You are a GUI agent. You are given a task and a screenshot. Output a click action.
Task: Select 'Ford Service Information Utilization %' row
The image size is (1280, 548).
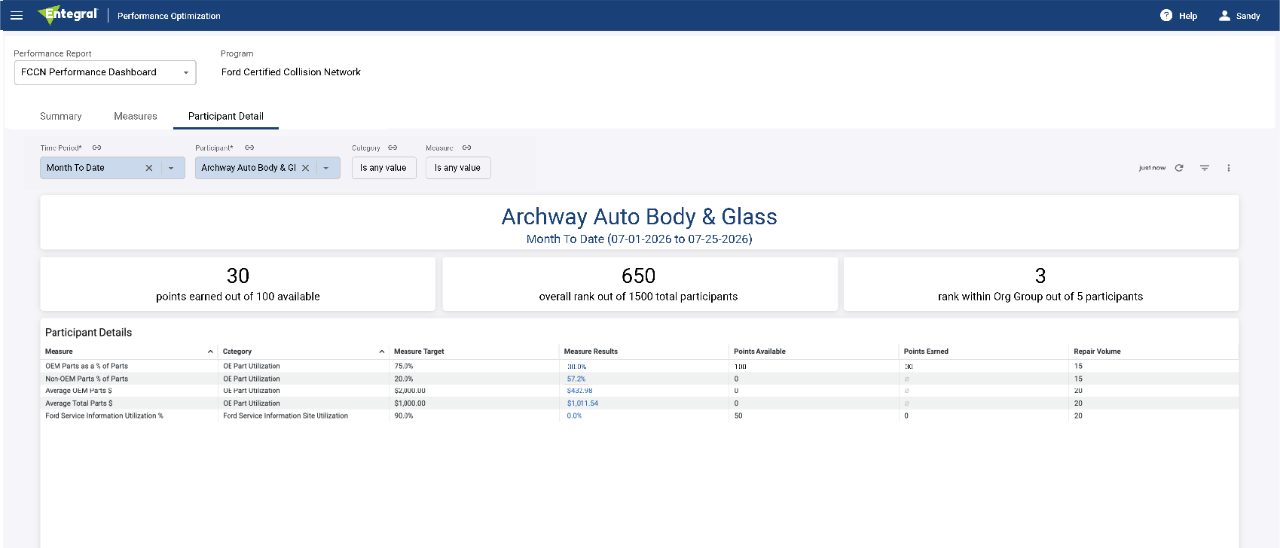(639, 415)
